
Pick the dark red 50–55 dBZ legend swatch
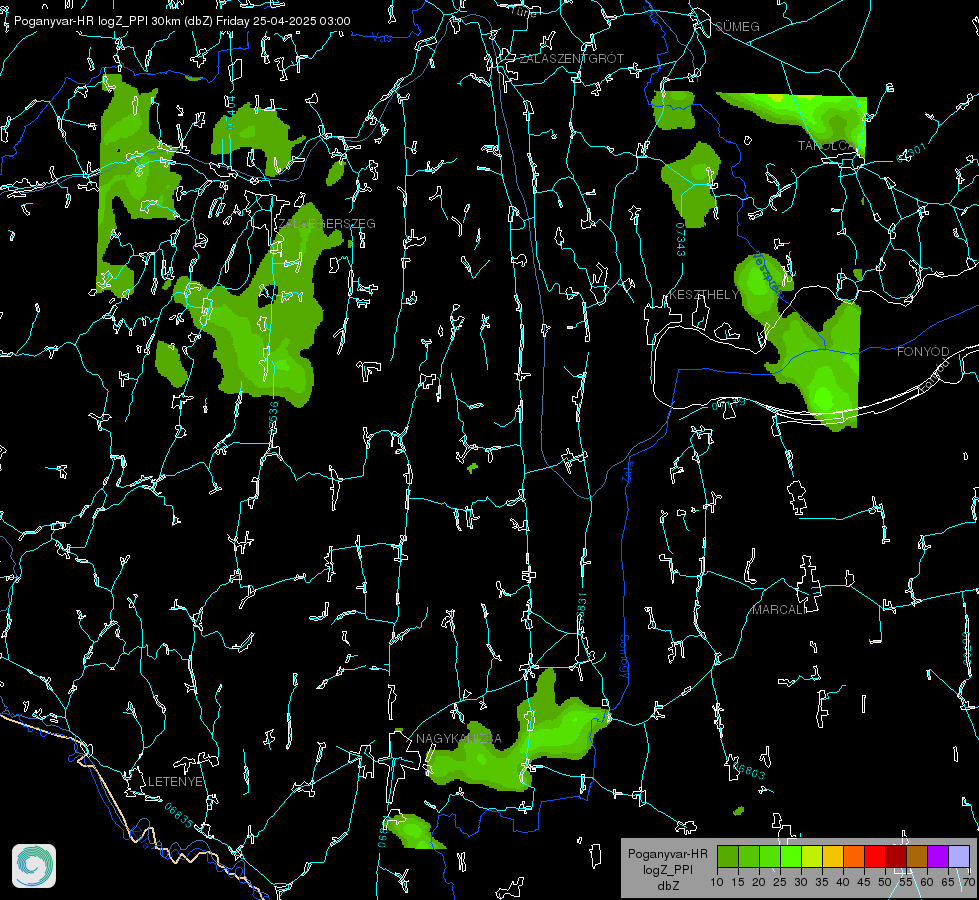point(896,856)
